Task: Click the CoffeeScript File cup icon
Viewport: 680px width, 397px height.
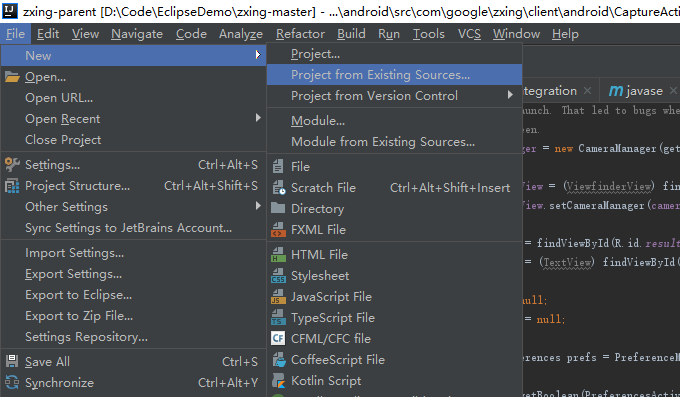Action: coord(278,360)
